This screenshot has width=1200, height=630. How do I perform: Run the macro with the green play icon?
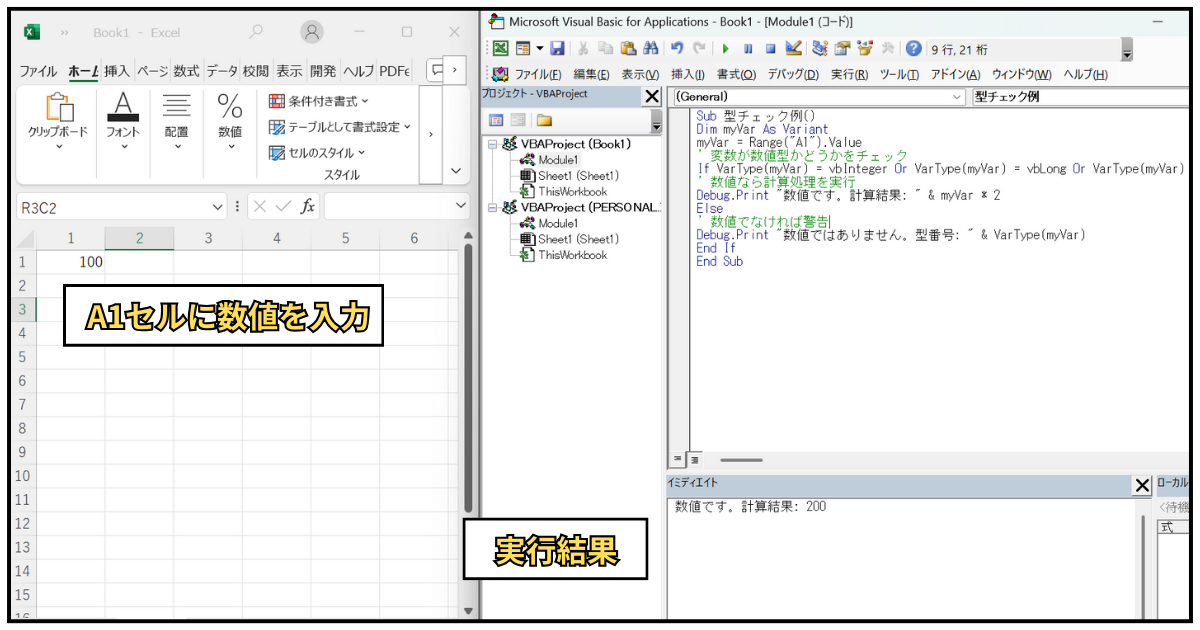(x=725, y=48)
